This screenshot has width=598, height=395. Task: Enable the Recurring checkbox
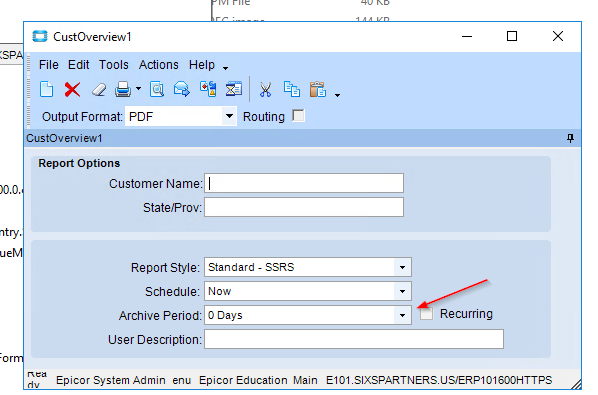tap(426, 314)
